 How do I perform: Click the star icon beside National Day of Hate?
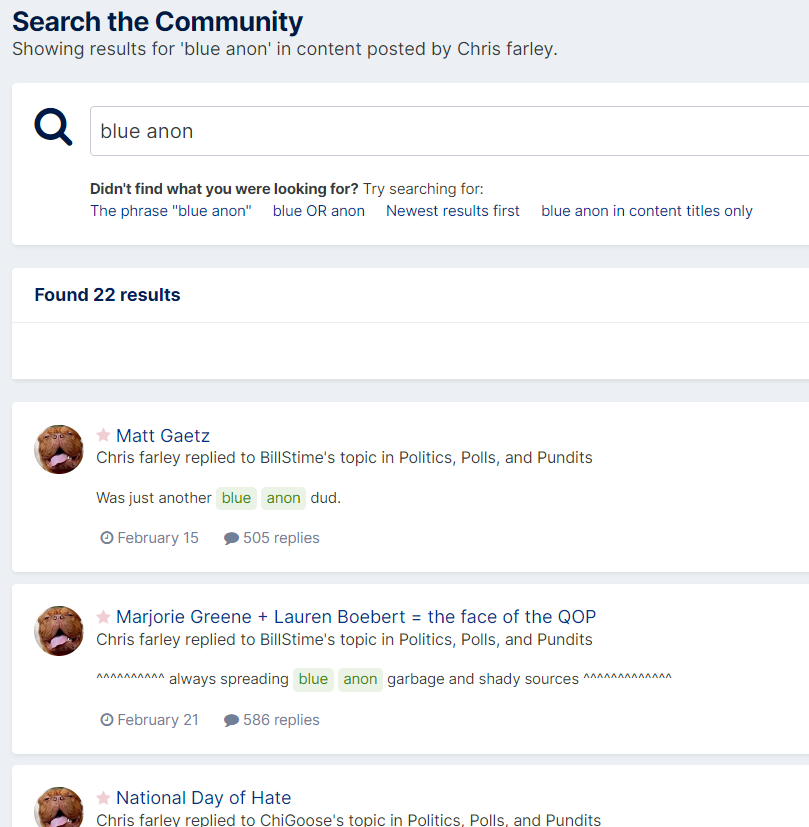[x=103, y=797]
